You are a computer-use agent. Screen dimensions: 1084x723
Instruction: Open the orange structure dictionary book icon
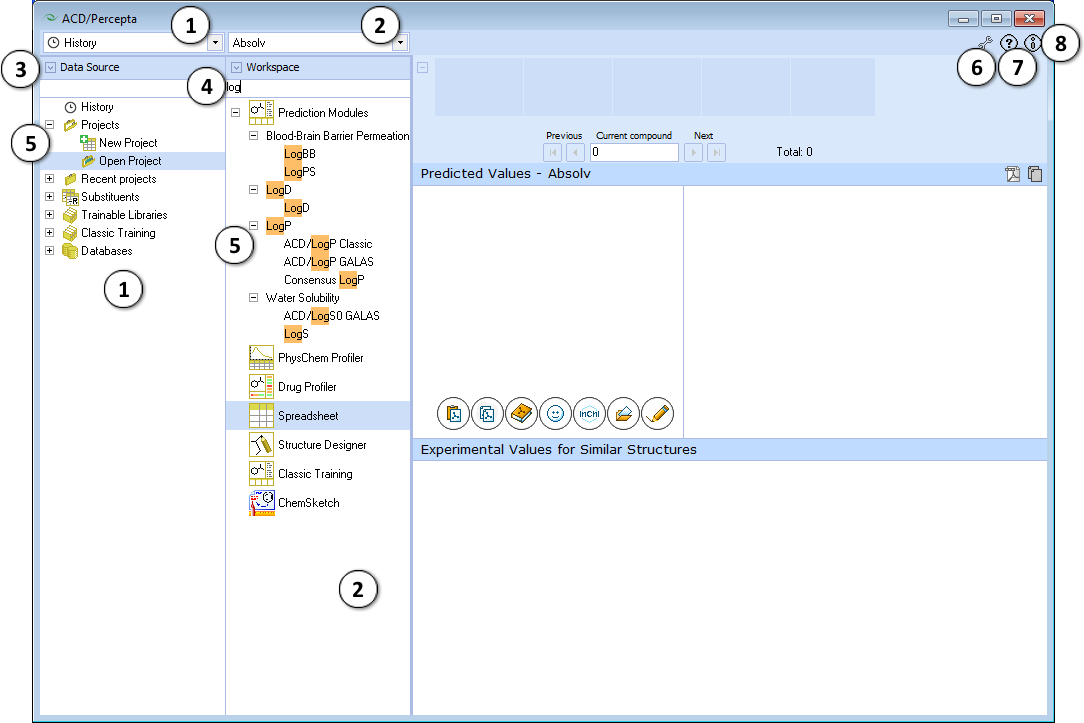coord(521,414)
